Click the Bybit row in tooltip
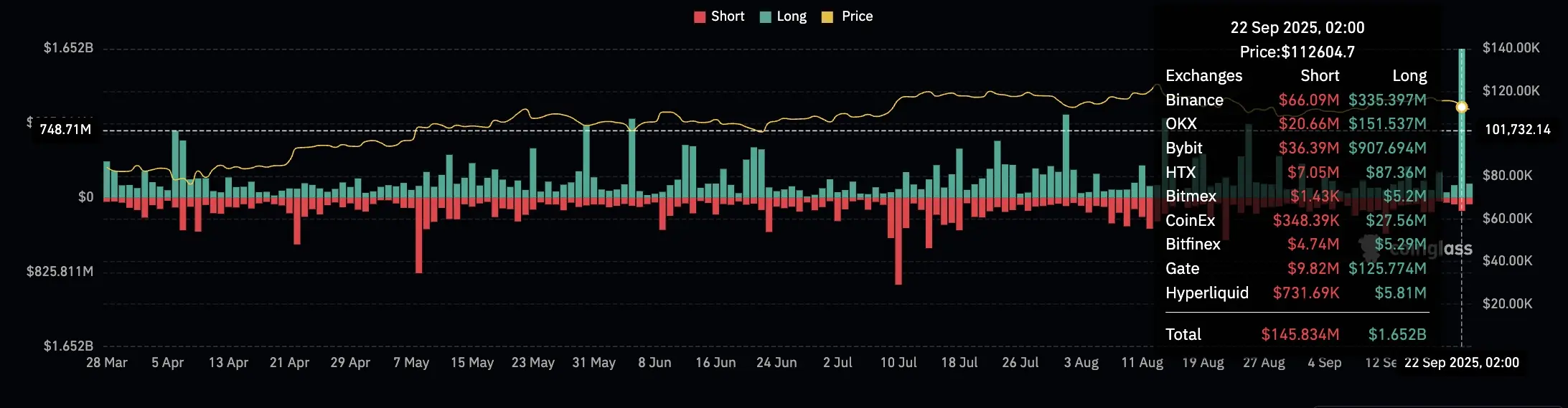This screenshot has height=408, width=1568. 1296,148
